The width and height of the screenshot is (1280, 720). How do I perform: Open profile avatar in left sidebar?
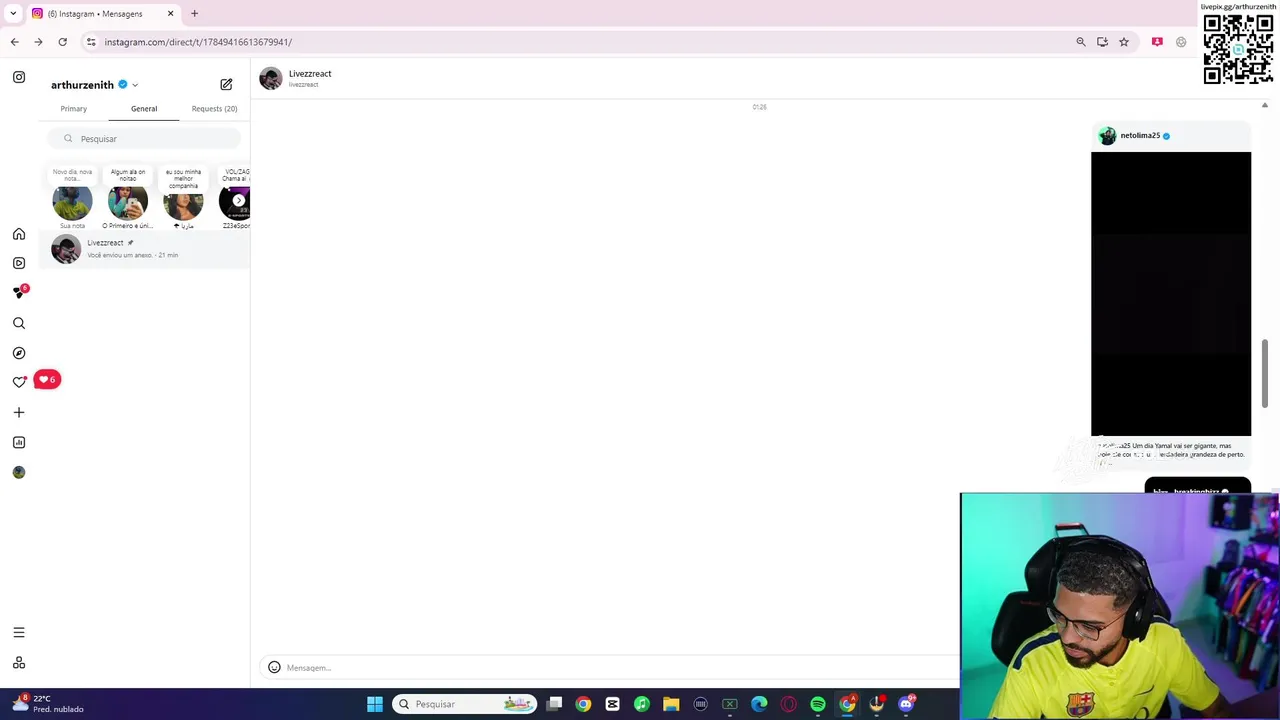pyautogui.click(x=19, y=472)
